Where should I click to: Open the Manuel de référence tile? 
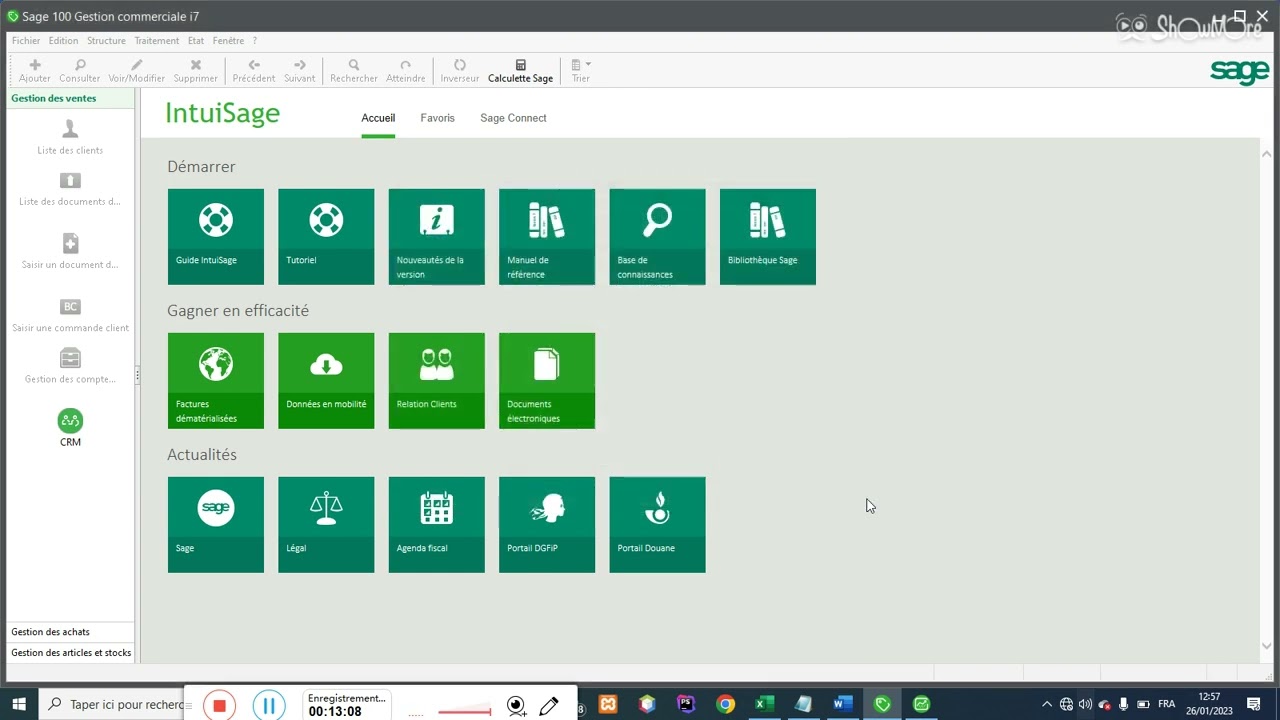pos(547,237)
